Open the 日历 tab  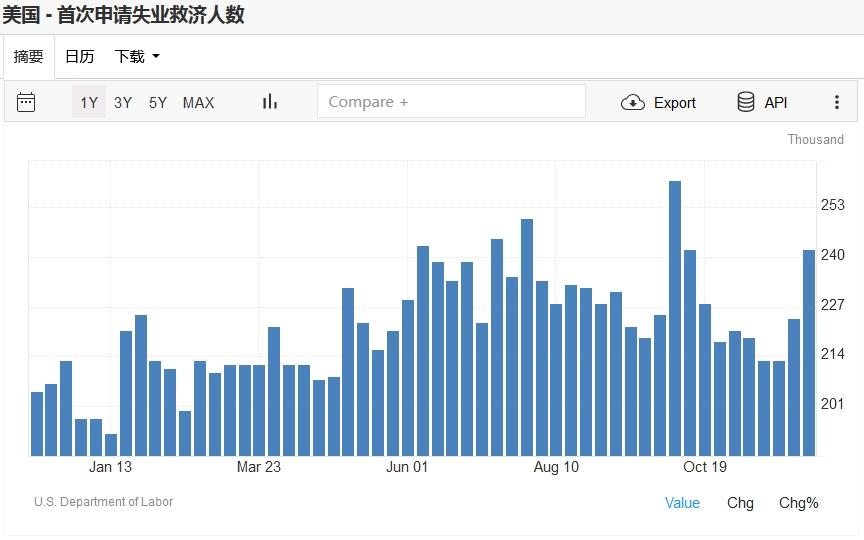[80, 57]
